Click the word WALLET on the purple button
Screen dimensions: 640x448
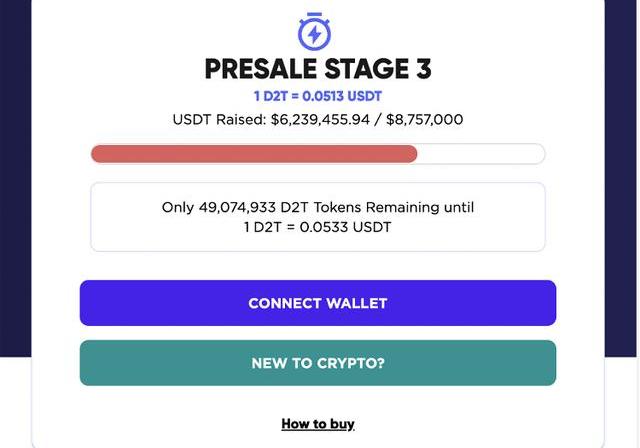(x=355, y=303)
